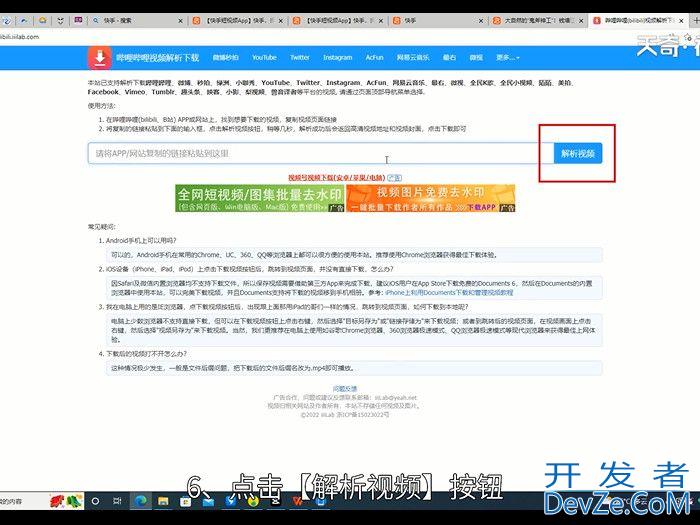
Task: Open Microsoft Store in the taskbar
Action: click(185, 501)
